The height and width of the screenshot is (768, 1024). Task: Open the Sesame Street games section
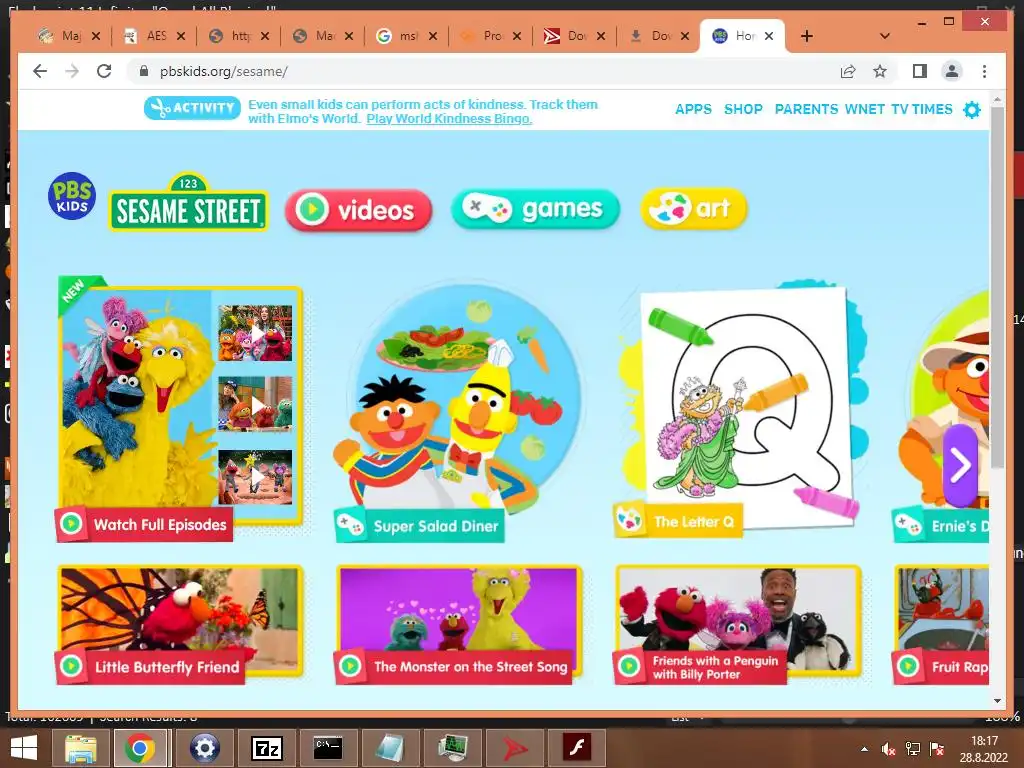tap(535, 209)
